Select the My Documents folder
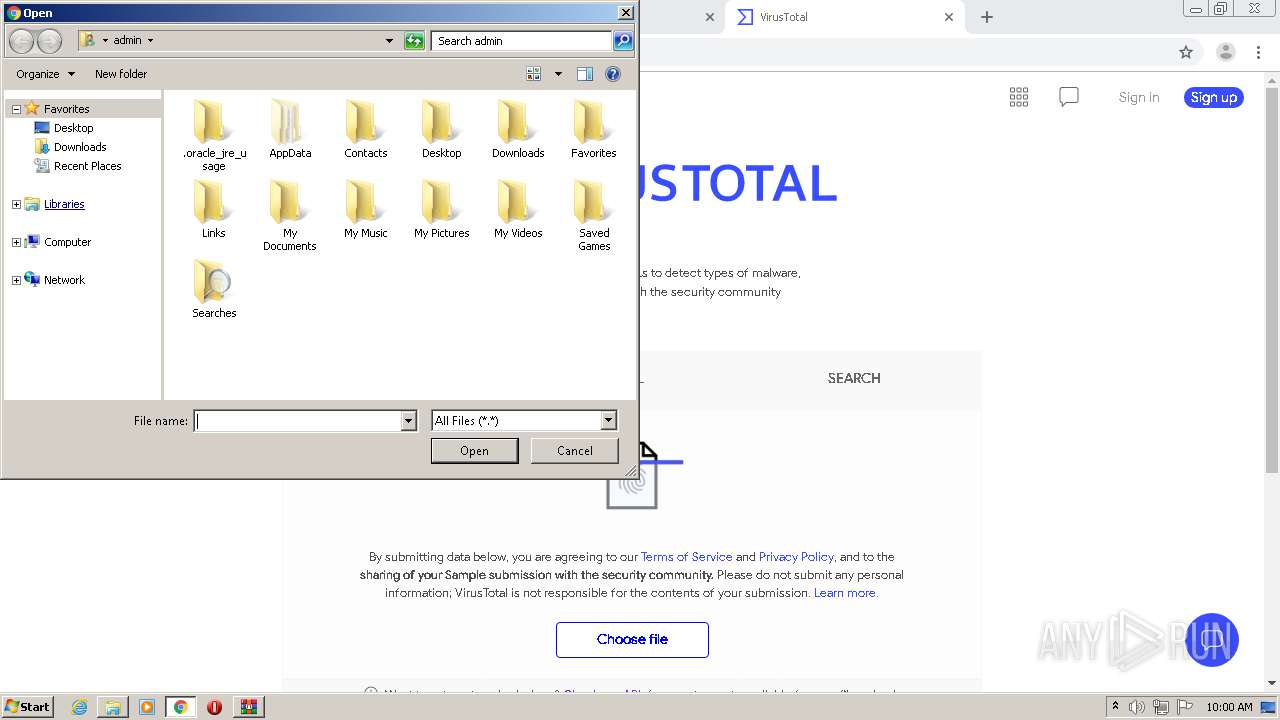The height and width of the screenshot is (720, 1280). point(290,215)
